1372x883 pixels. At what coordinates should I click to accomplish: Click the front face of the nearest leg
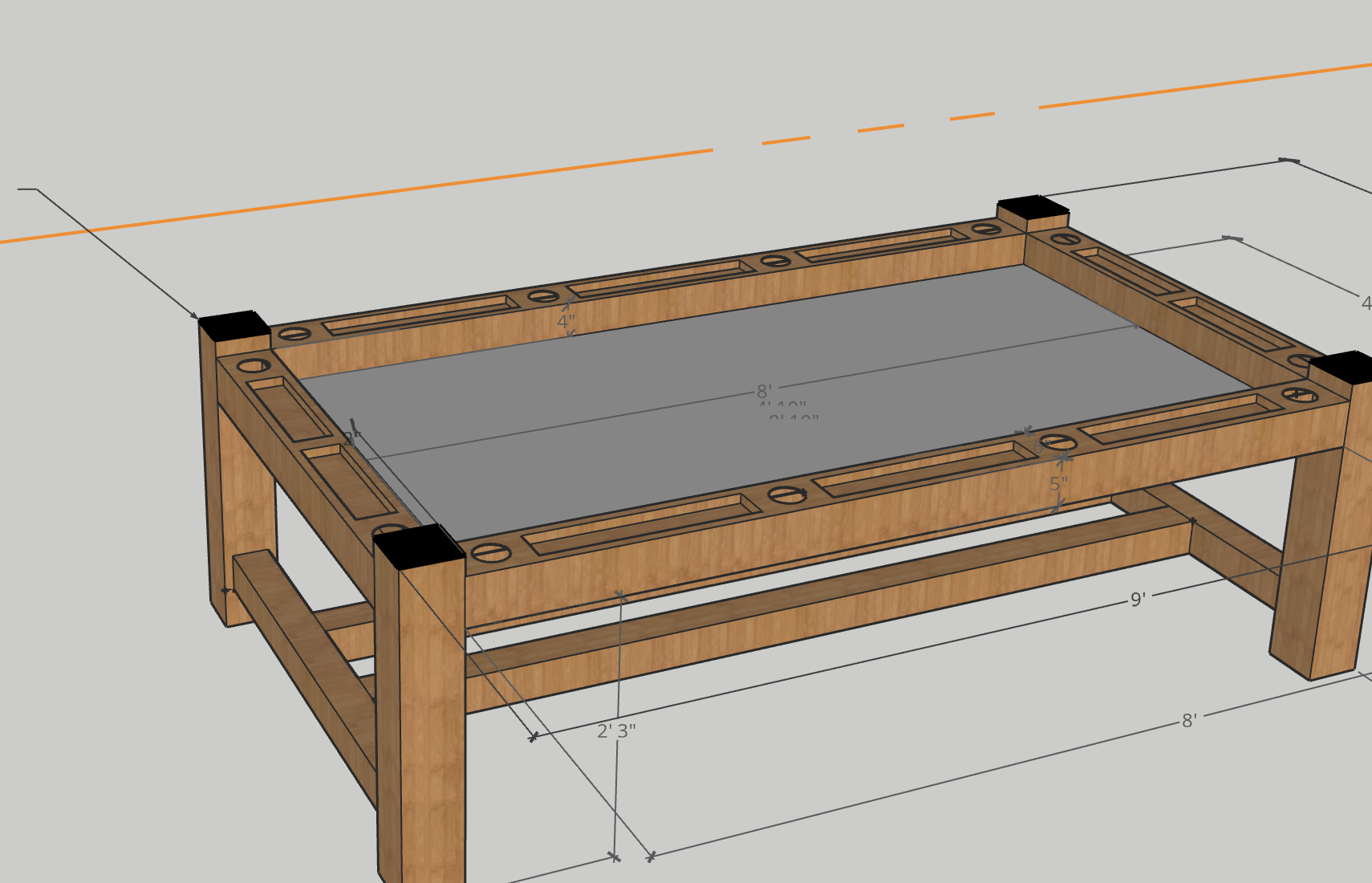(433, 722)
